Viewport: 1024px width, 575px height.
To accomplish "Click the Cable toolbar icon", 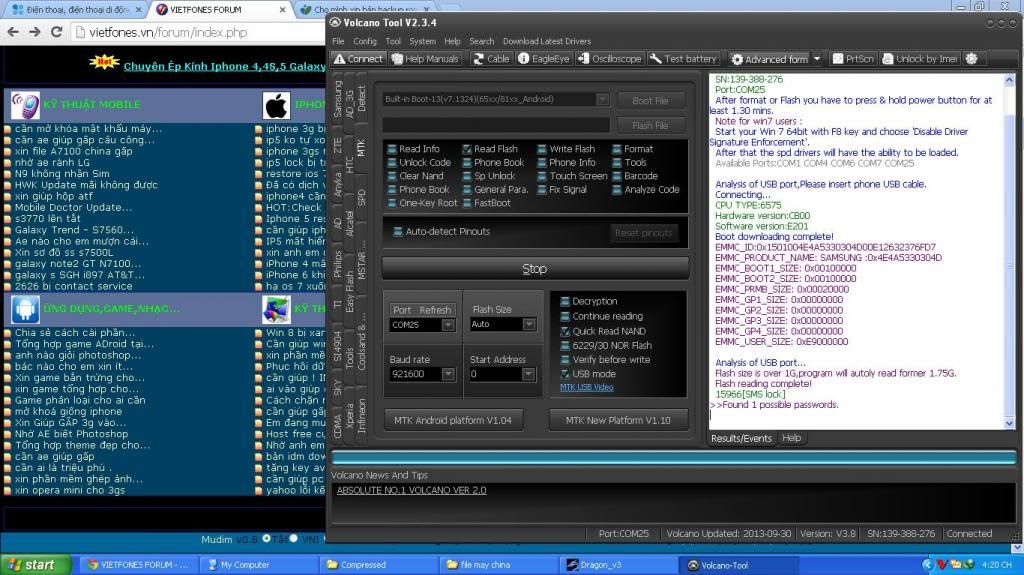I will pos(491,59).
